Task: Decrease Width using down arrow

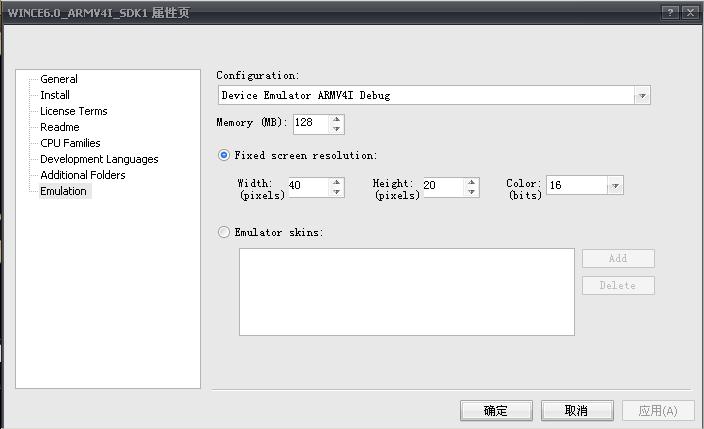Action: pyautogui.click(x=337, y=192)
